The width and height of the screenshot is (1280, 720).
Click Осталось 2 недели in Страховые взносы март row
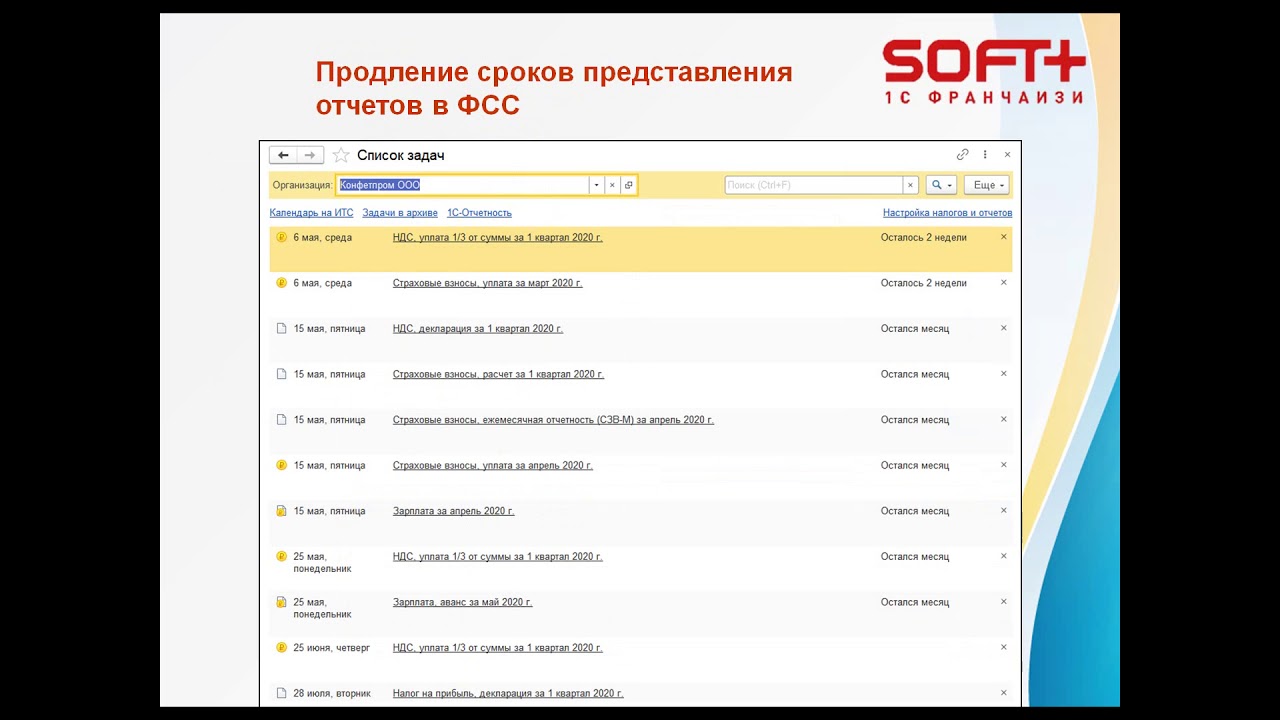[924, 283]
